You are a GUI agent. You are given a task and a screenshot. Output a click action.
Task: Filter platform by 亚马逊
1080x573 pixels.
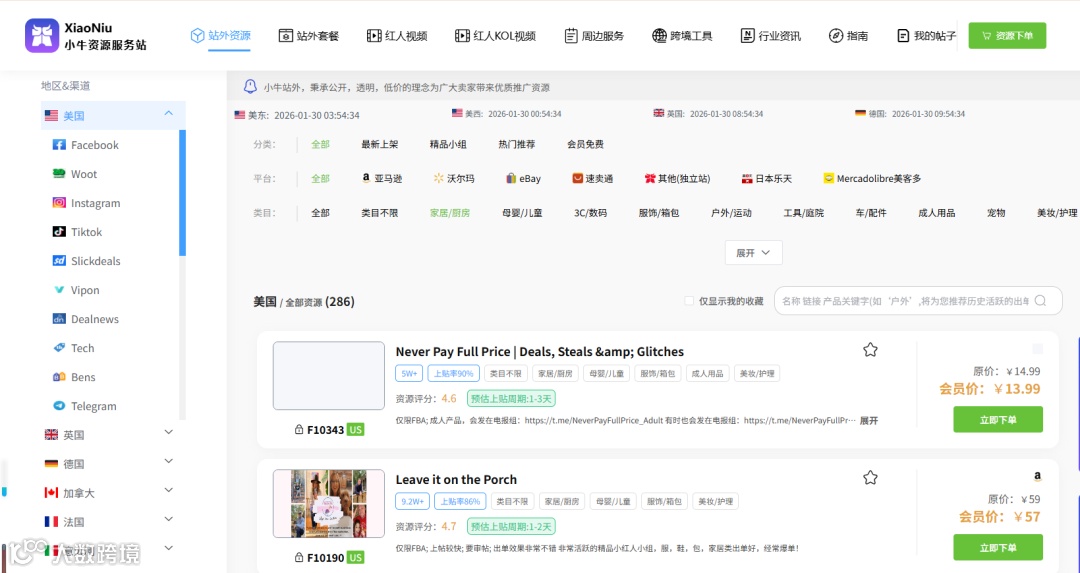[x=382, y=178]
